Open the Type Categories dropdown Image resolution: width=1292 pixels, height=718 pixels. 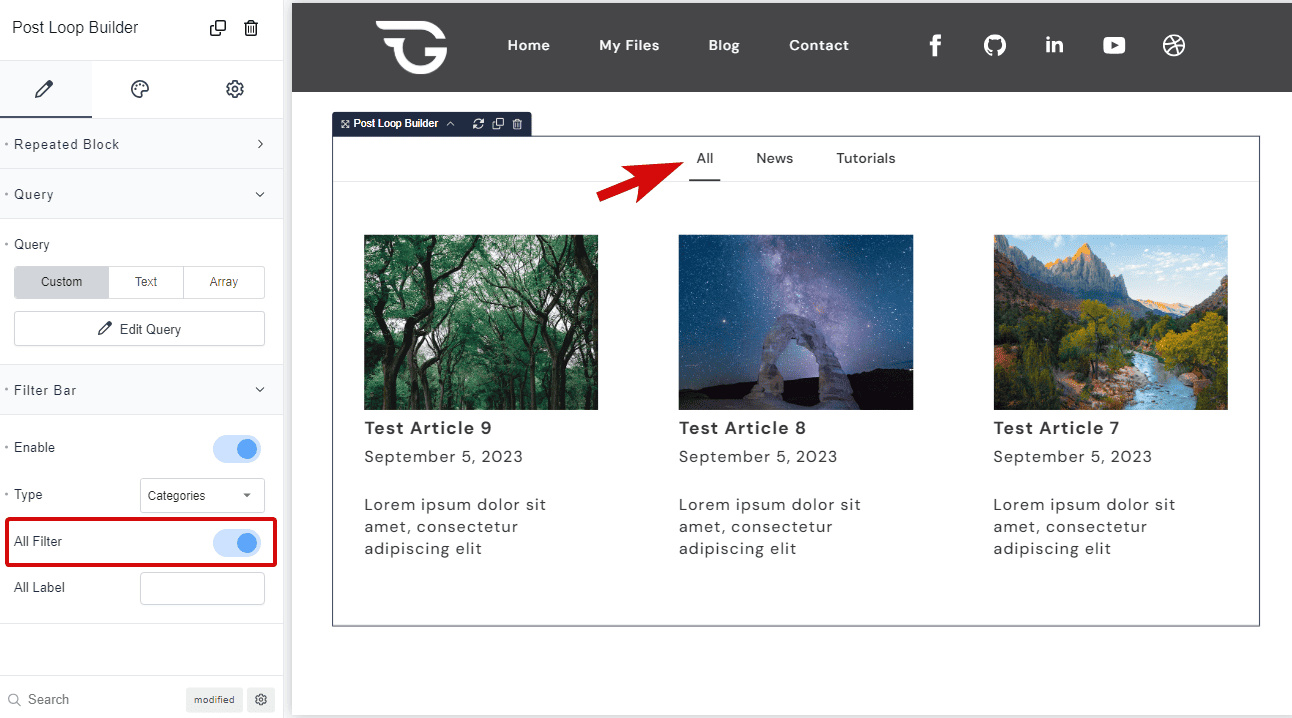click(x=202, y=496)
